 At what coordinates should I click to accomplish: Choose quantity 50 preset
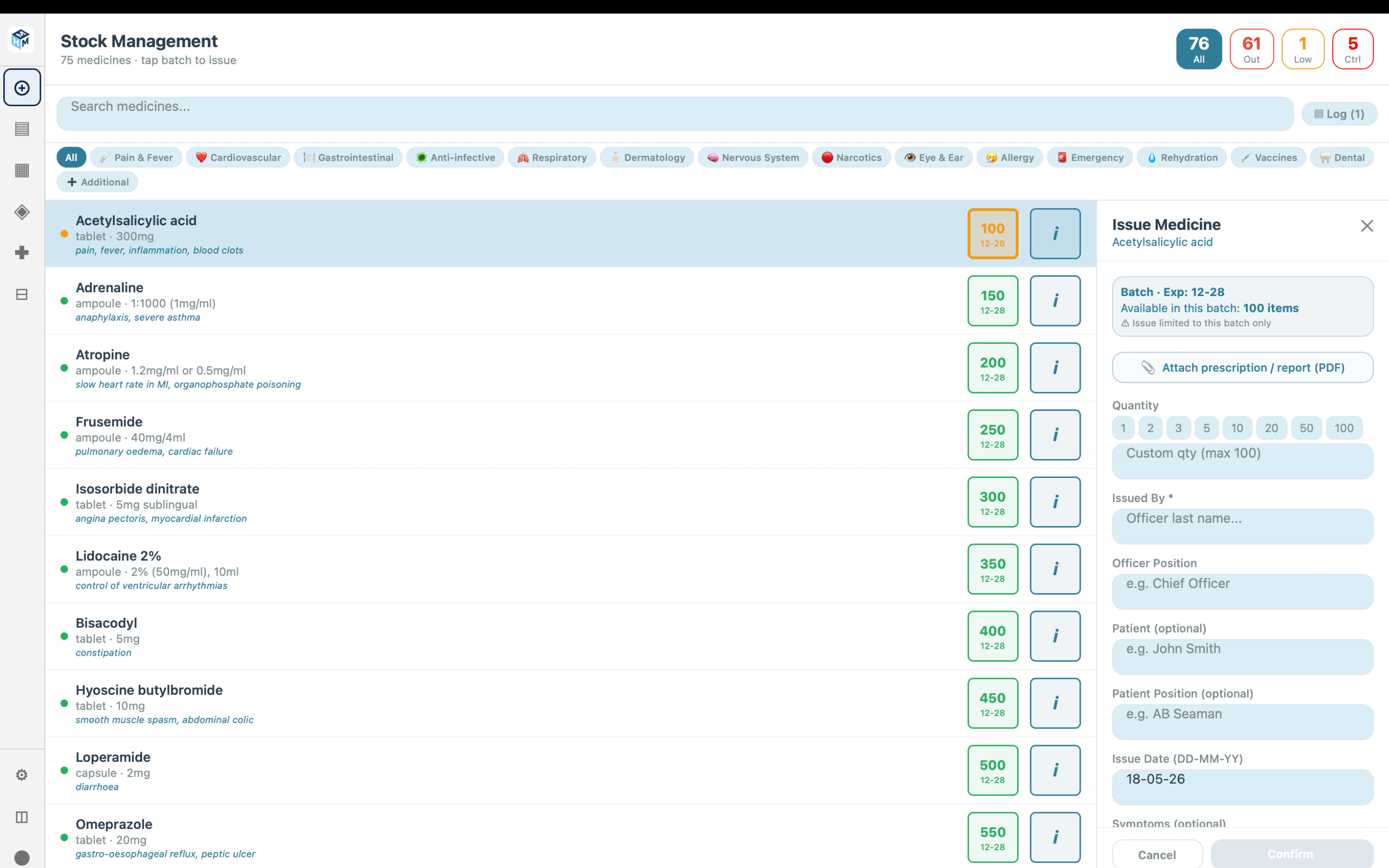pyautogui.click(x=1306, y=428)
